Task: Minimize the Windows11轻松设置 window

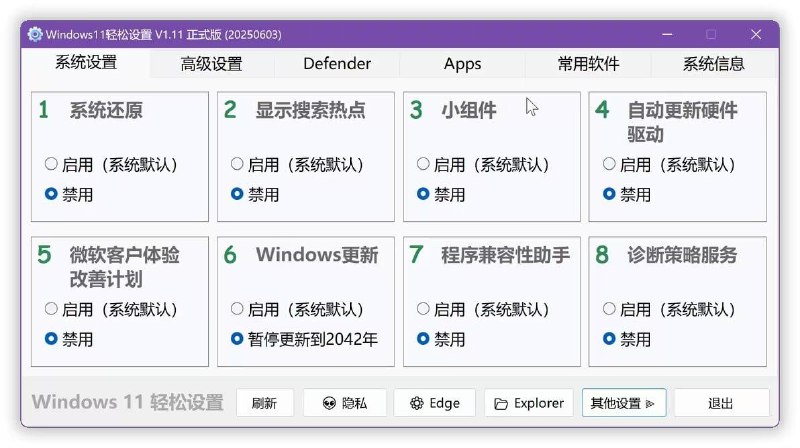Action: [x=664, y=34]
